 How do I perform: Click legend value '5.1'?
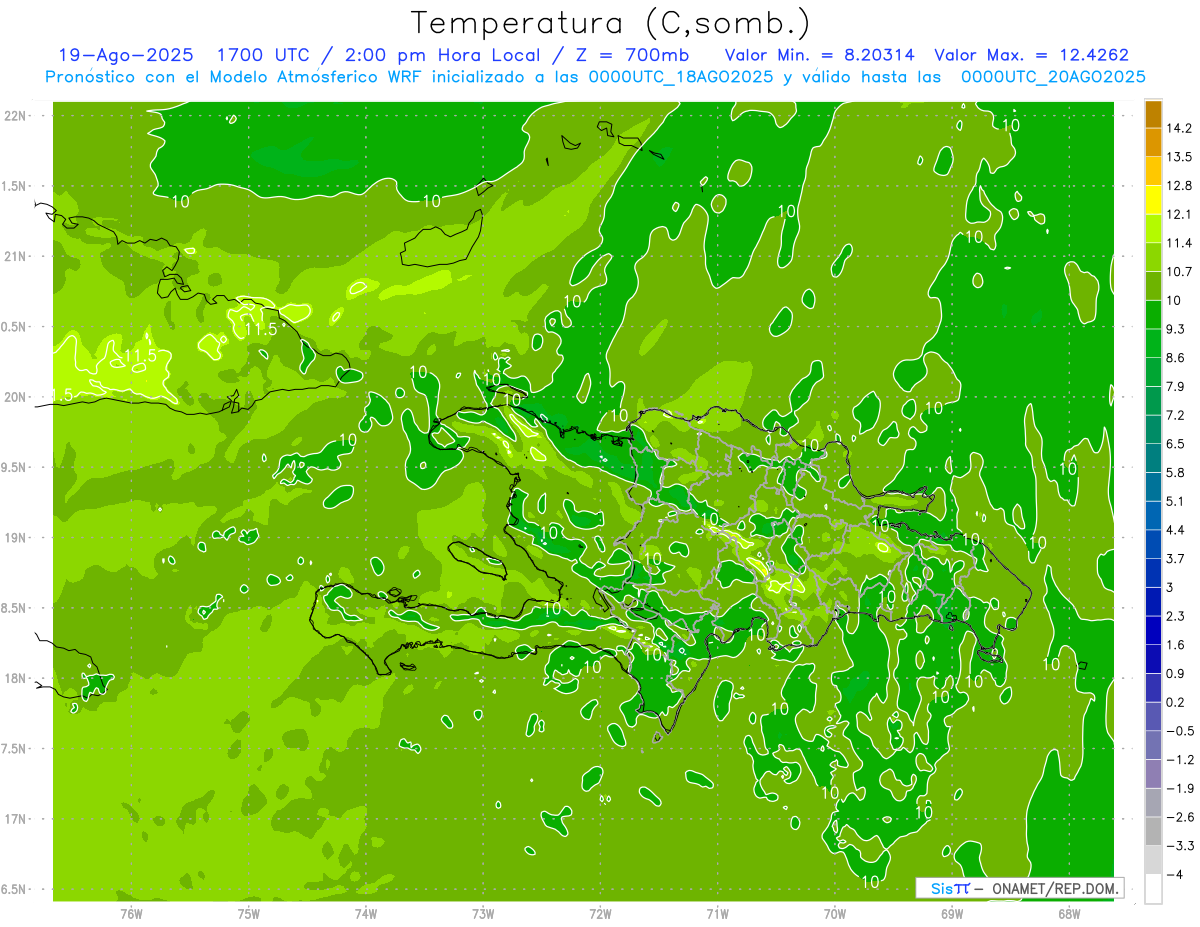[1176, 501]
